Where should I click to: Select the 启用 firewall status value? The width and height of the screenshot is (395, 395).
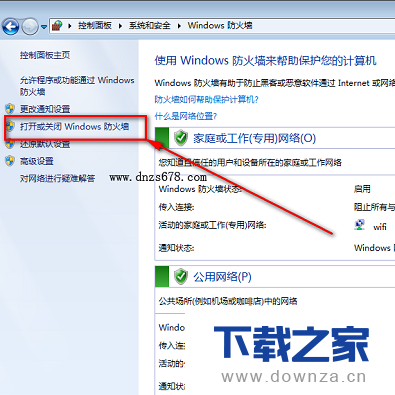(362, 189)
